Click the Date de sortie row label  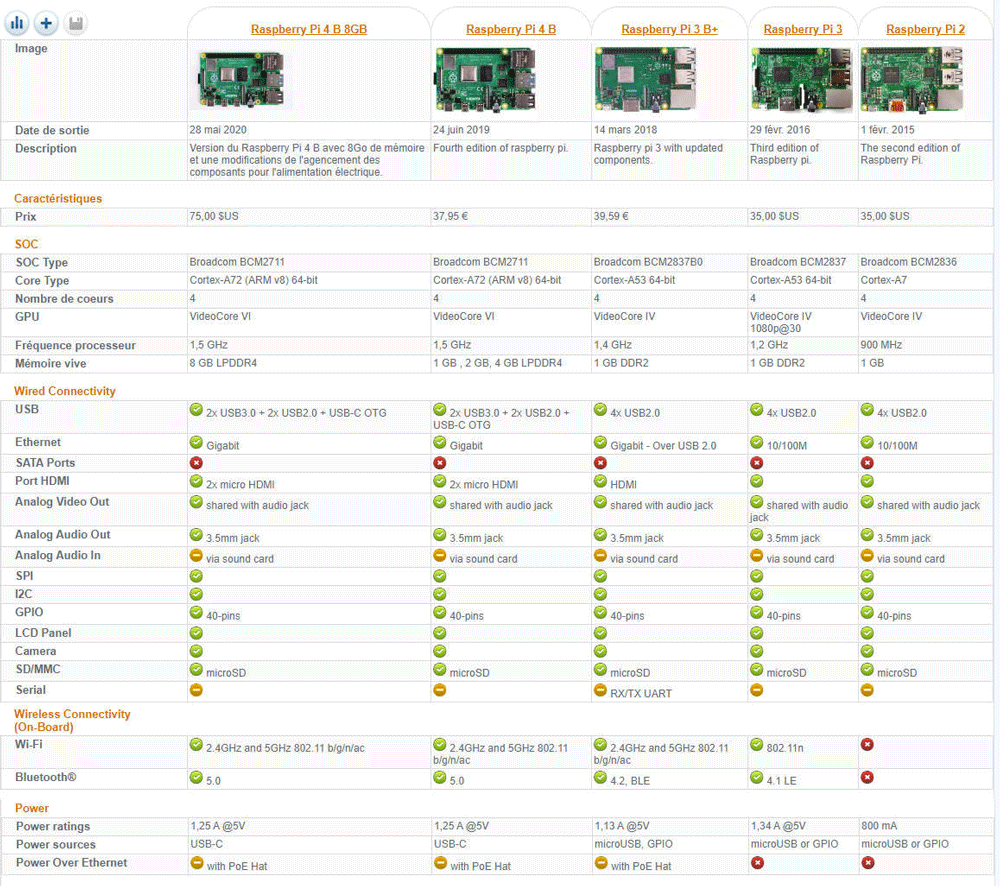[52, 130]
